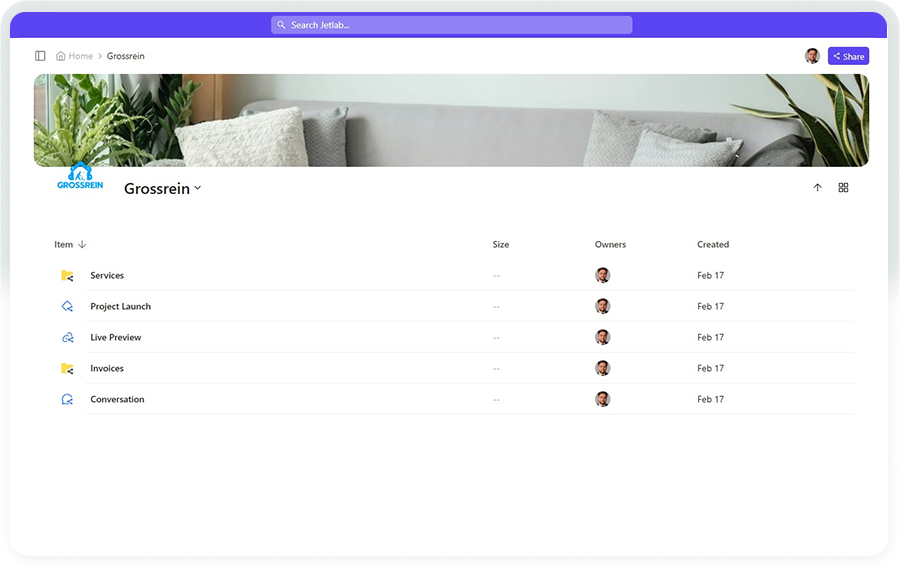900x568 pixels.
Task: Click the Invoices shared folder icon
Action: [67, 368]
